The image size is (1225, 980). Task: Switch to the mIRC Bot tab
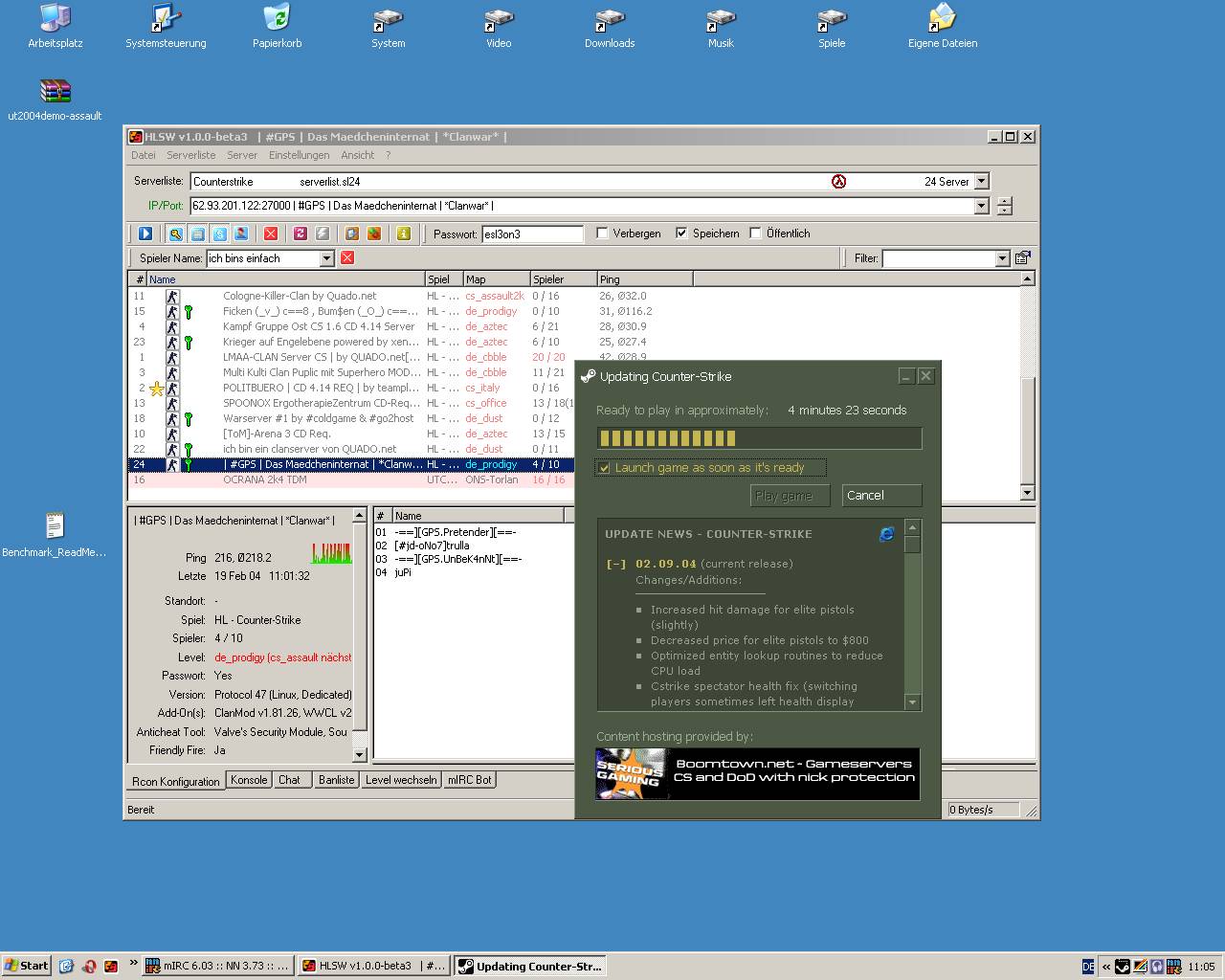[x=470, y=780]
